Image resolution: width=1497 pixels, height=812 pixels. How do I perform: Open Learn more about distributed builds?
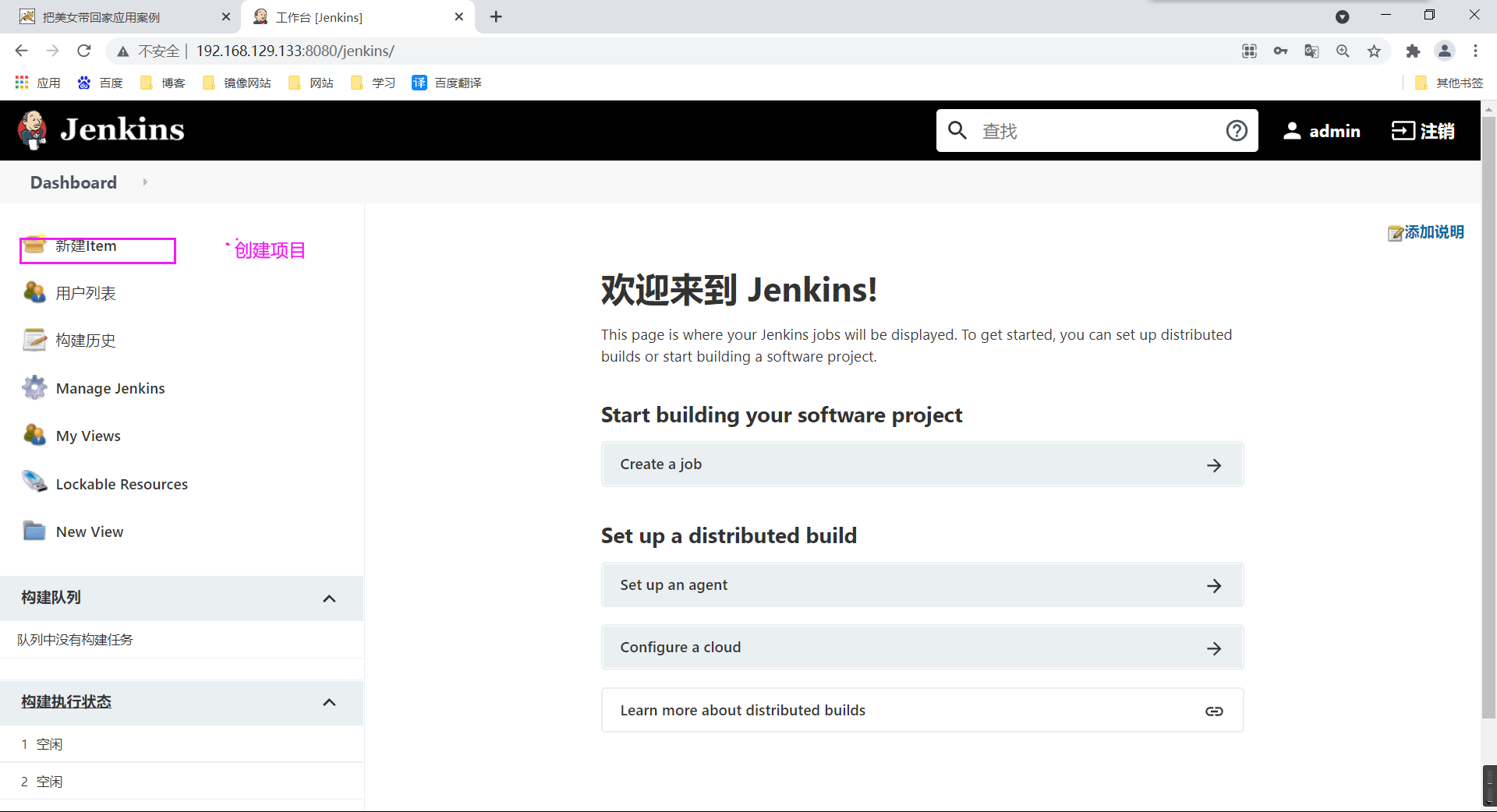922,710
